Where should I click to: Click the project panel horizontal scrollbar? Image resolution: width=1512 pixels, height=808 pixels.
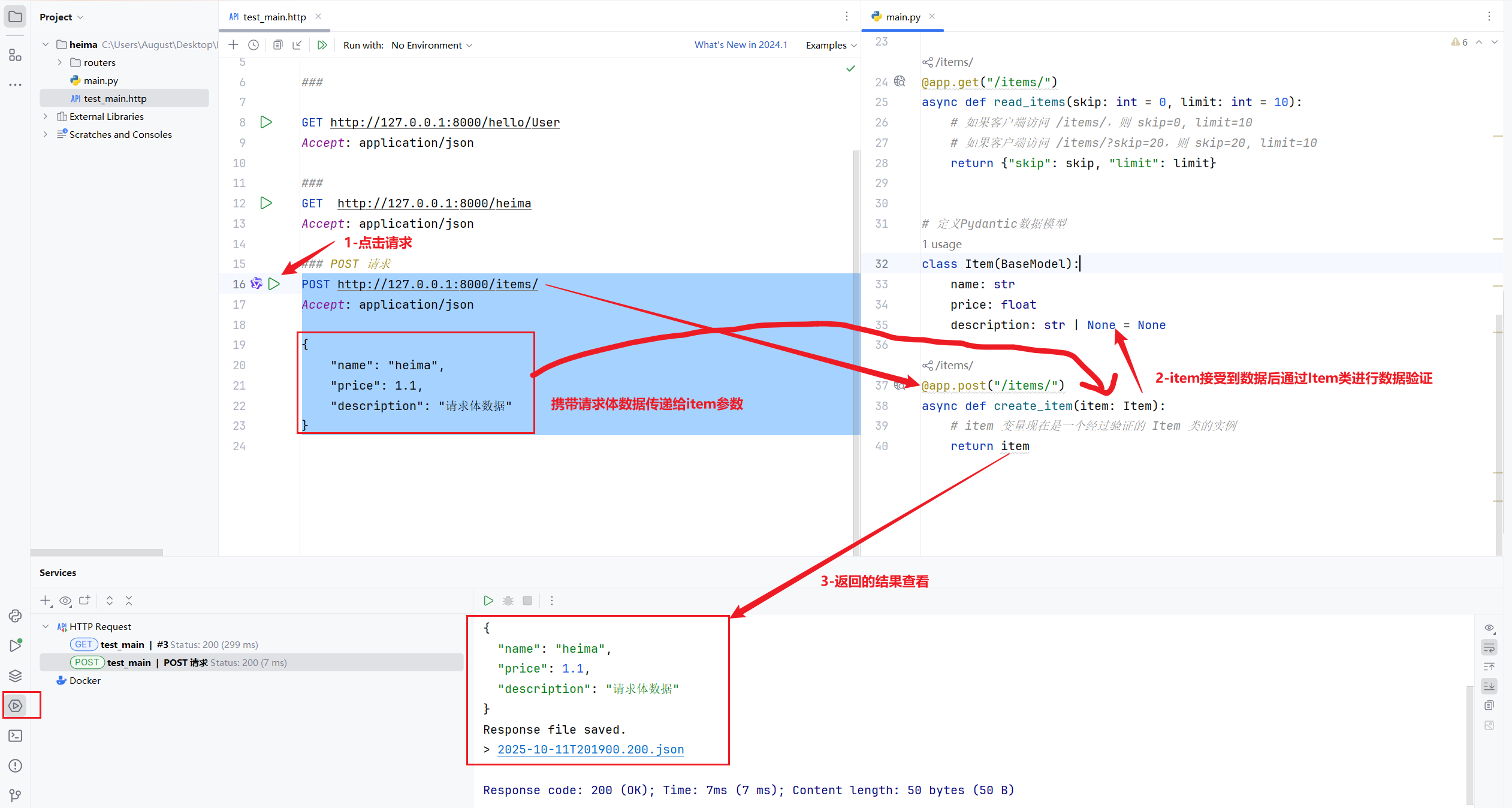tap(96, 552)
